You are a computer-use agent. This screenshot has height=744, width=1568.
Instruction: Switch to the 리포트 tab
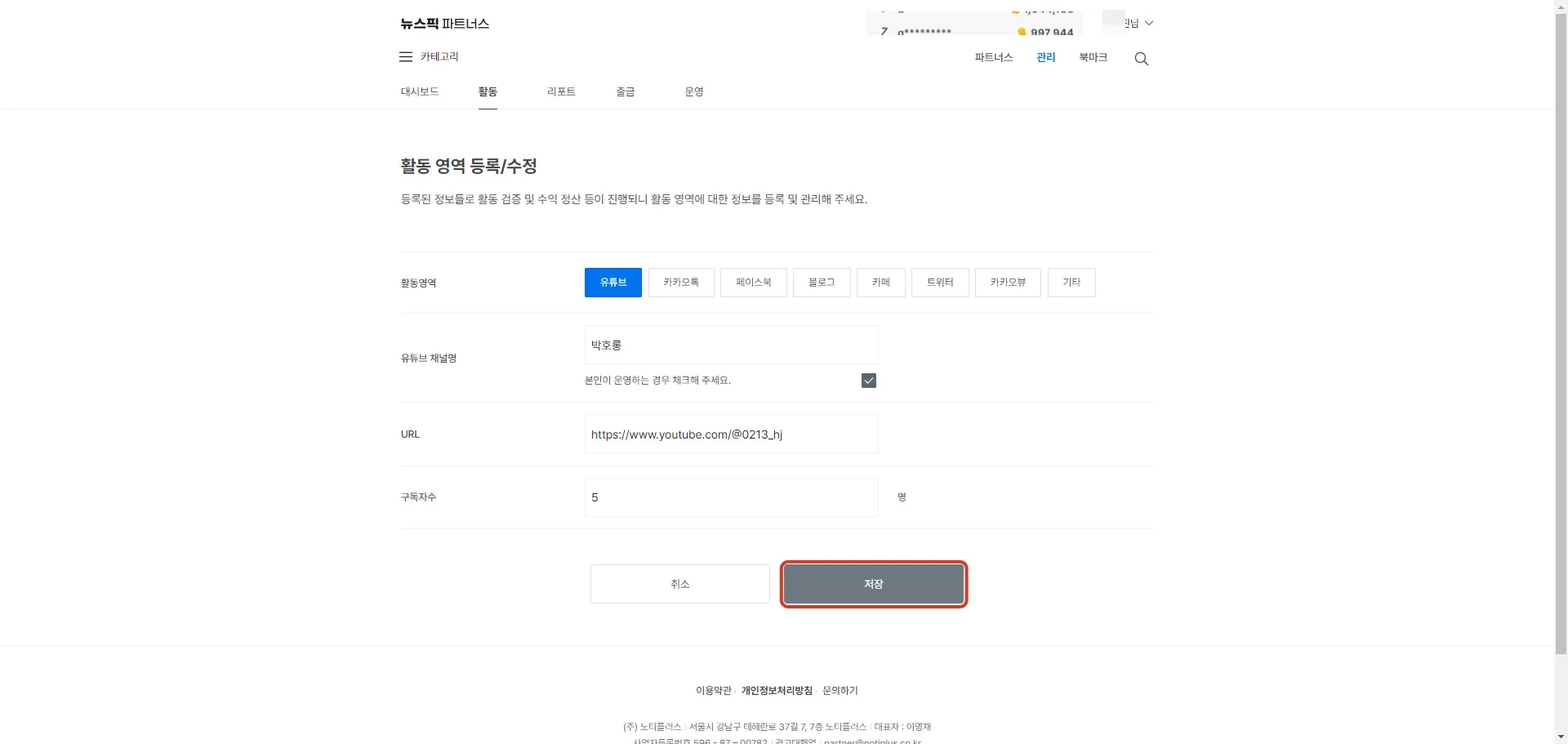tap(561, 91)
